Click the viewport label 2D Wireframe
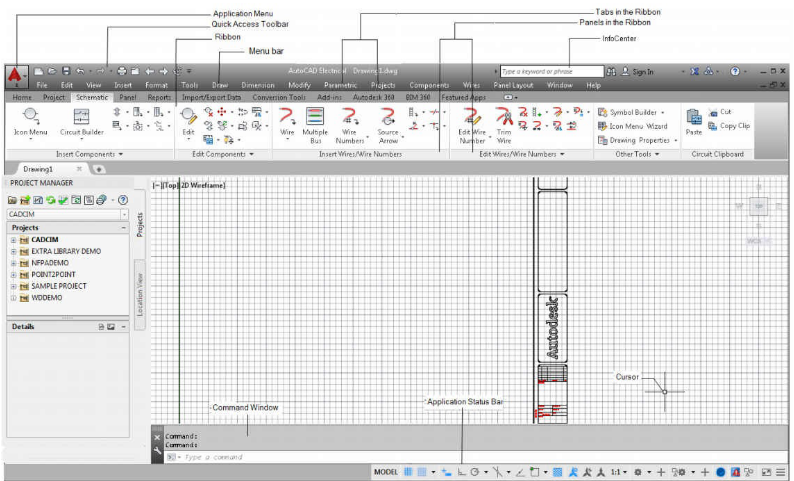The image size is (794, 481). coord(203,185)
